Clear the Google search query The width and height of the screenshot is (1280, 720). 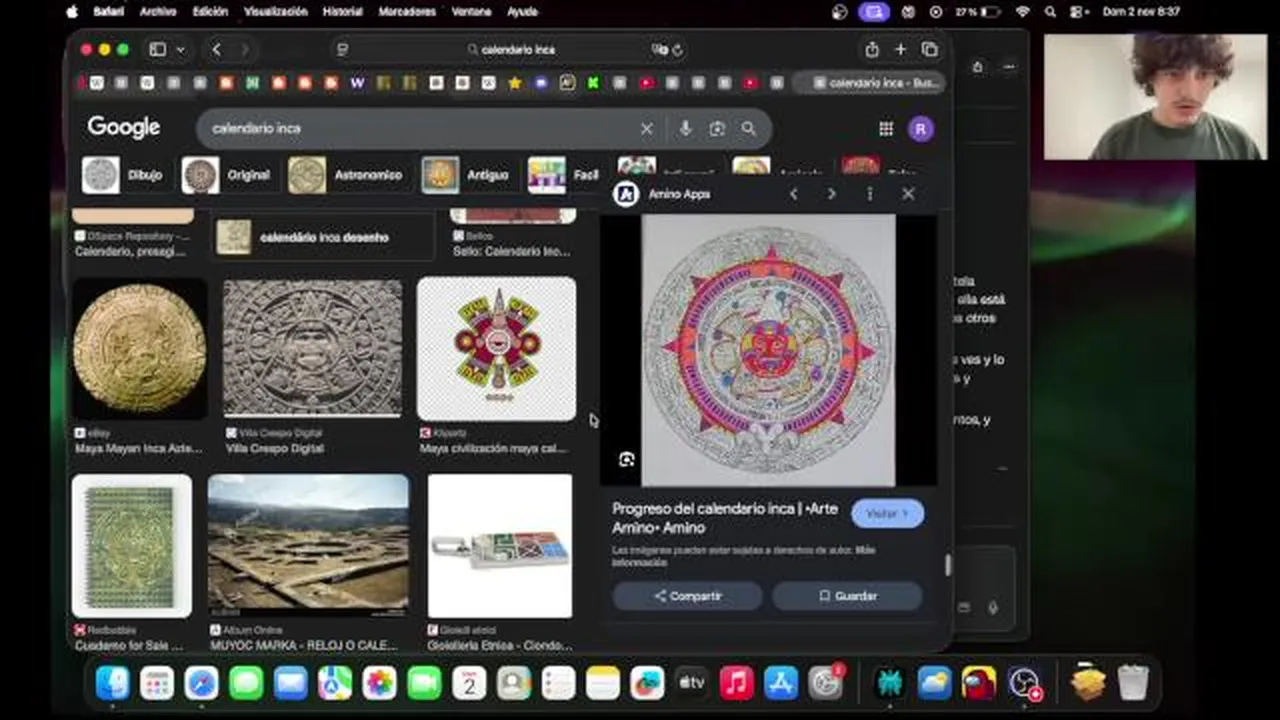tap(647, 128)
